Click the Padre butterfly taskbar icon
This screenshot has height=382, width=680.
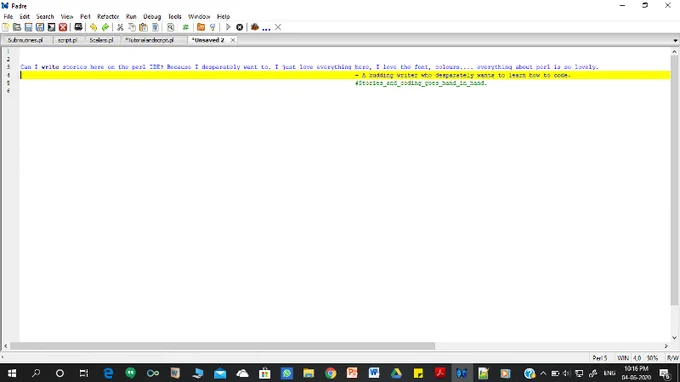click(461, 373)
